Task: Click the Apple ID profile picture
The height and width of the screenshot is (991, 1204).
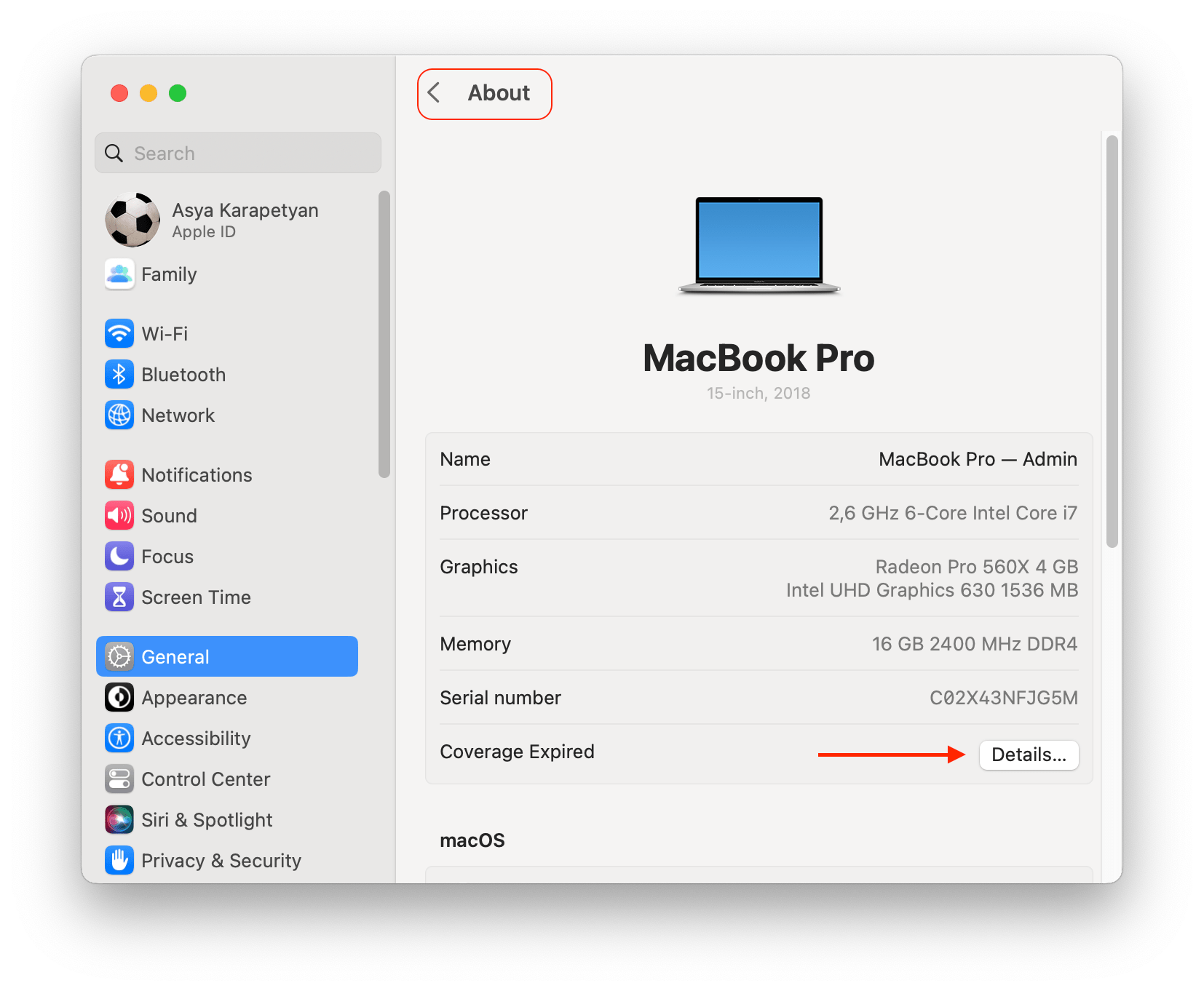Action: tap(132, 219)
